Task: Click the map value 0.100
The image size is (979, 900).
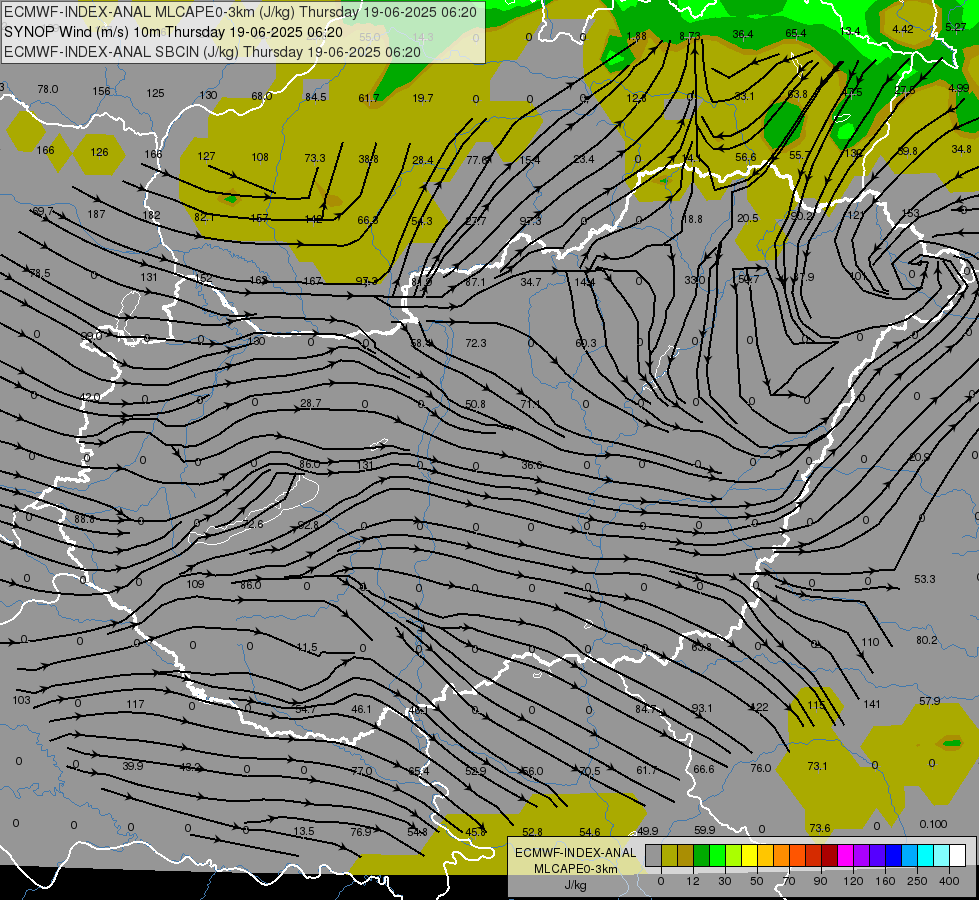Action: (x=933, y=824)
